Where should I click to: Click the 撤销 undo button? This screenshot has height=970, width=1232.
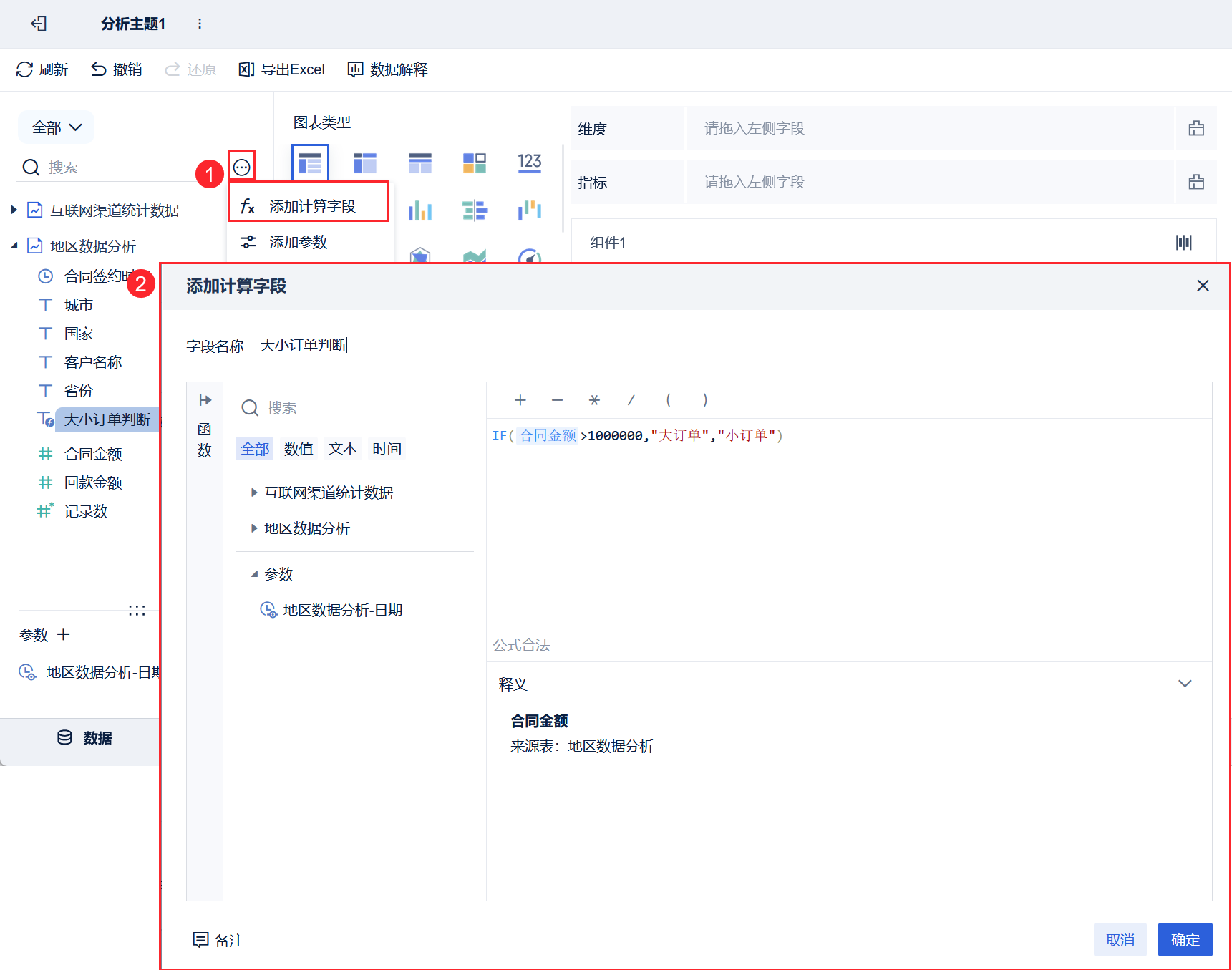pyautogui.click(x=117, y=69)
